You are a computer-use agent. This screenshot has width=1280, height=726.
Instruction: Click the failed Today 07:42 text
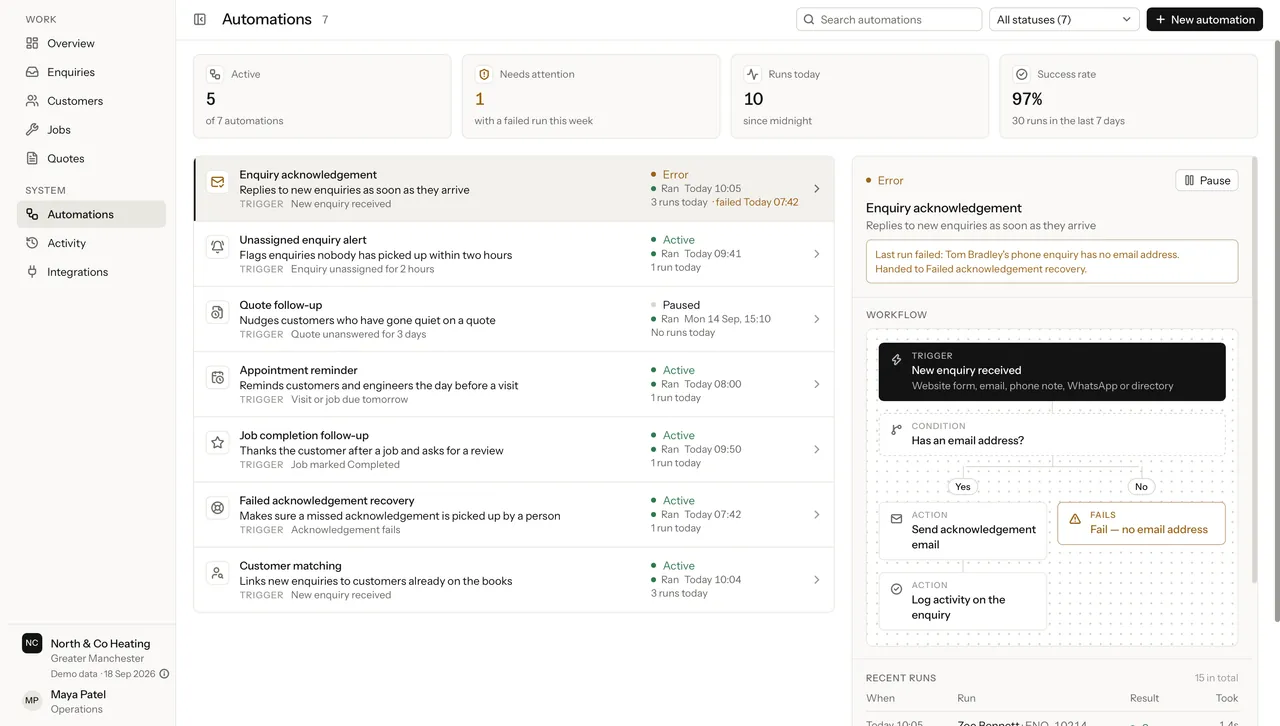757,202
